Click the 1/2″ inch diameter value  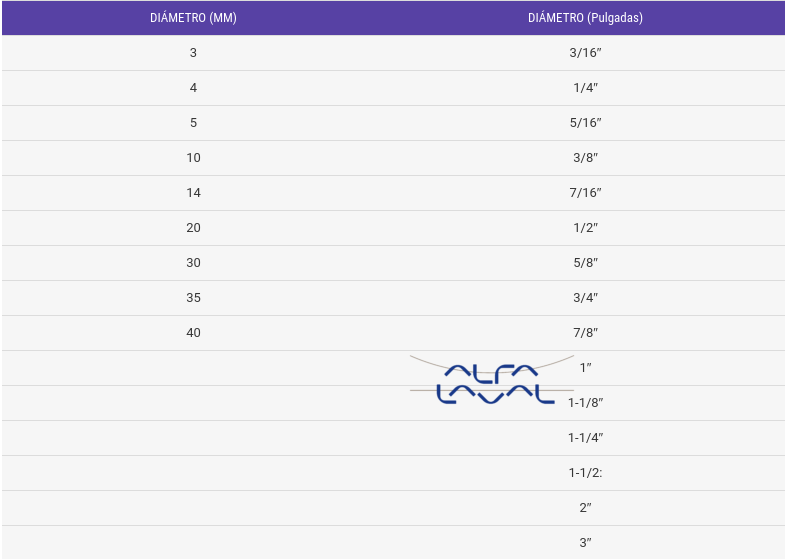point(585,228)
